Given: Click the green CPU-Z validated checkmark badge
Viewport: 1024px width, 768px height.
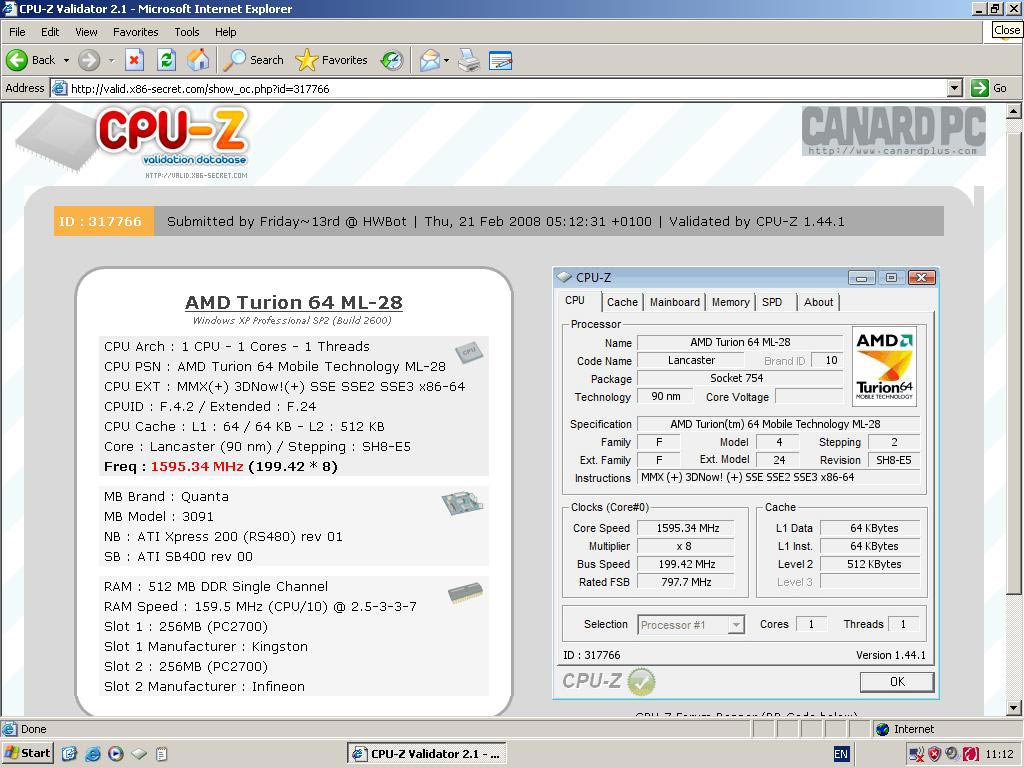Looking at the screenshot, I should pos(641,682).
